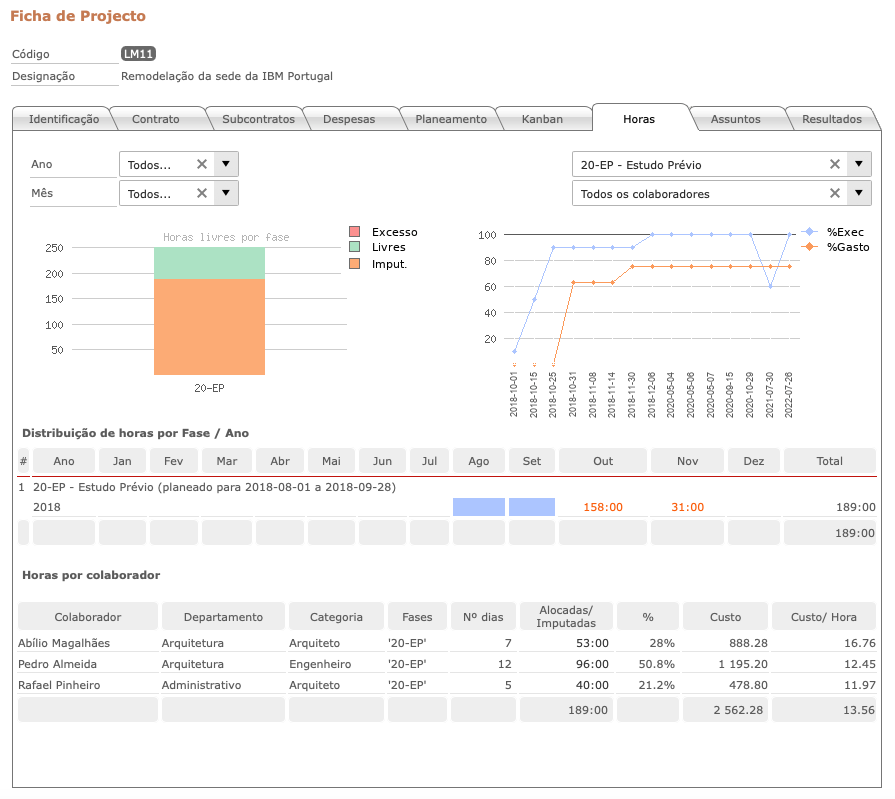Image resolution: width=895 pixels, height=799 pixels.
Task: Switch to the Identificação tab
Action: (64, 119)
